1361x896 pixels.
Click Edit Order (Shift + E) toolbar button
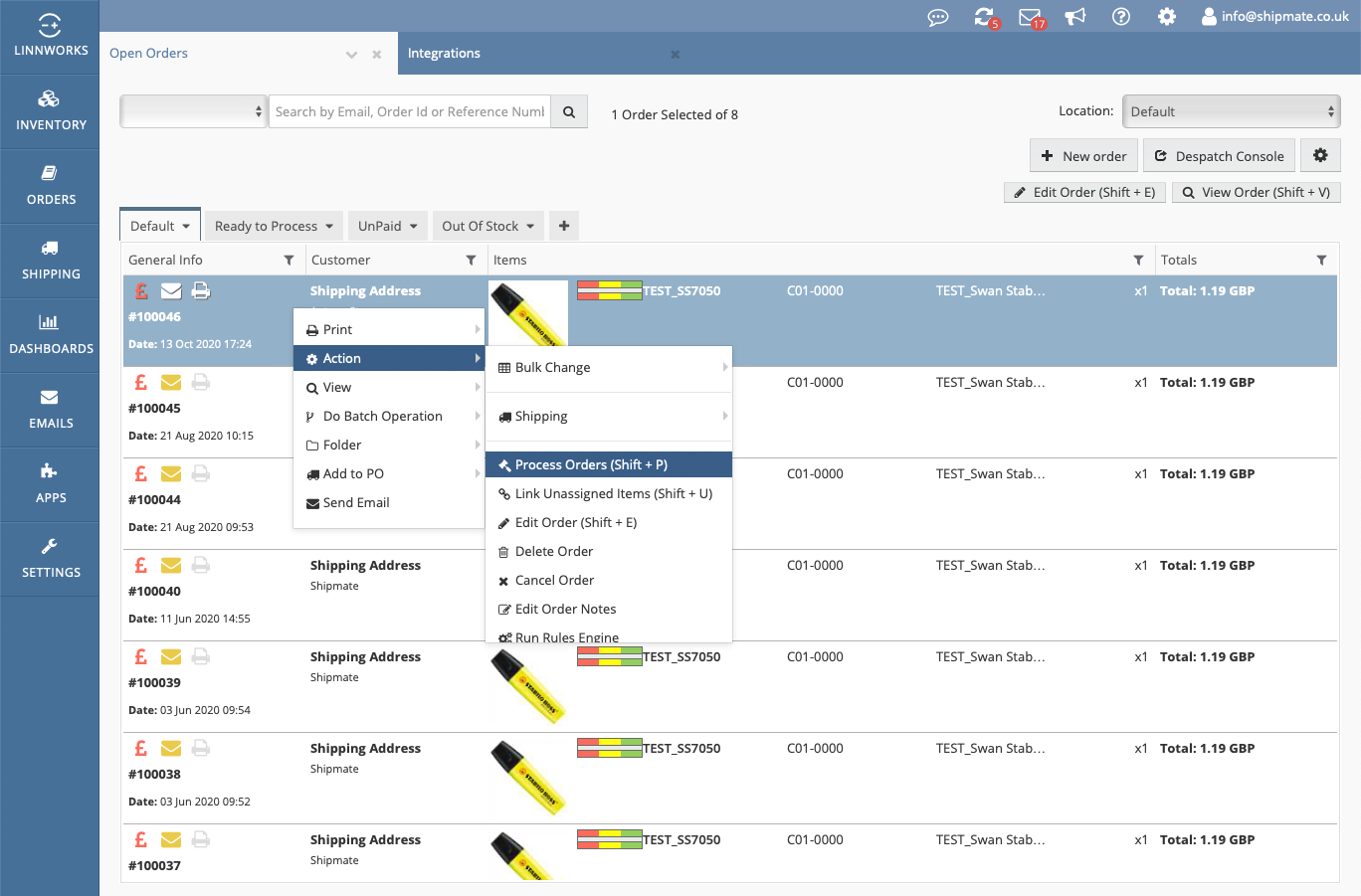click(1083, 193)
